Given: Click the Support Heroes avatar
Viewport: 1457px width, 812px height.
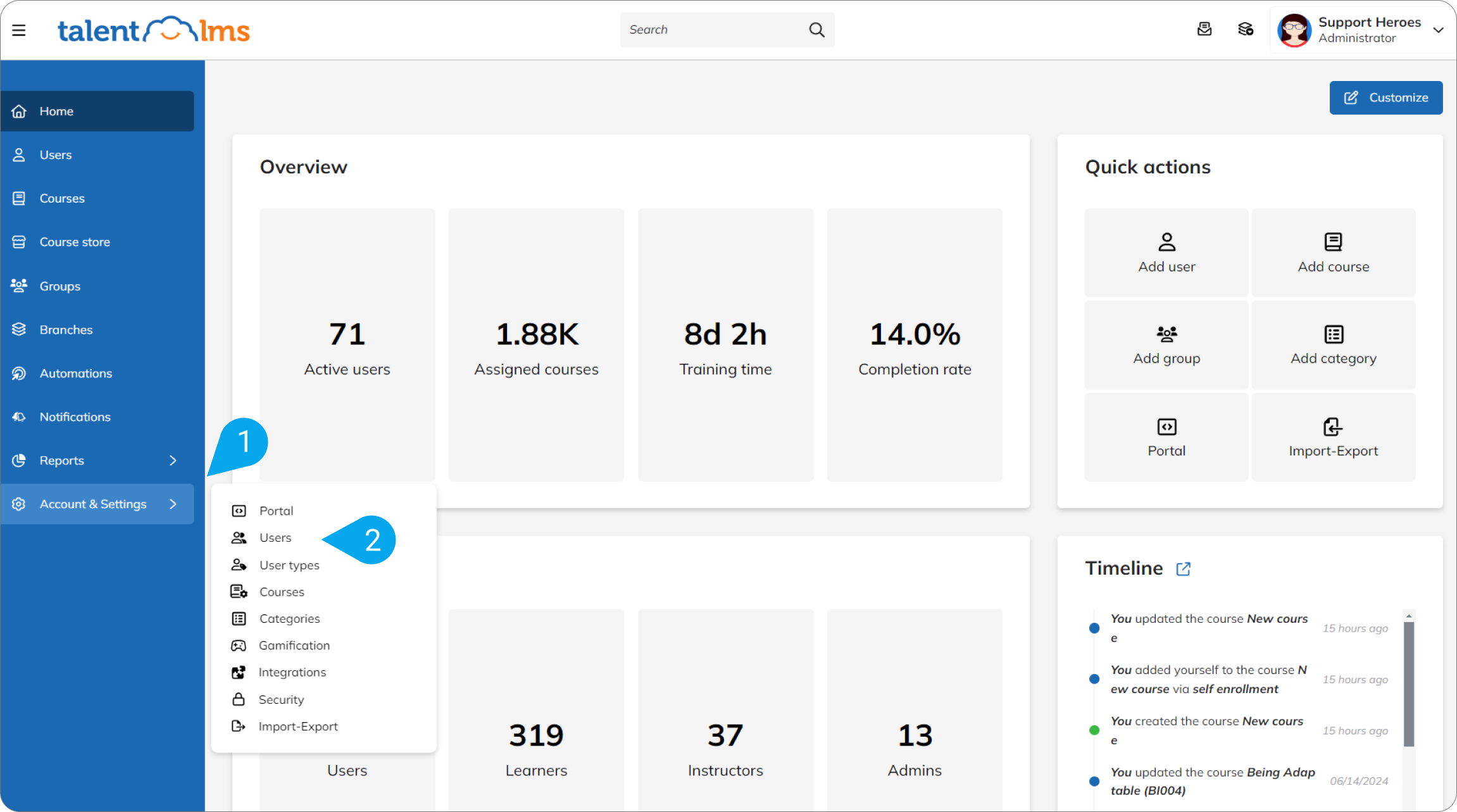Looking at the screenshot, I should coord(1294,30).
